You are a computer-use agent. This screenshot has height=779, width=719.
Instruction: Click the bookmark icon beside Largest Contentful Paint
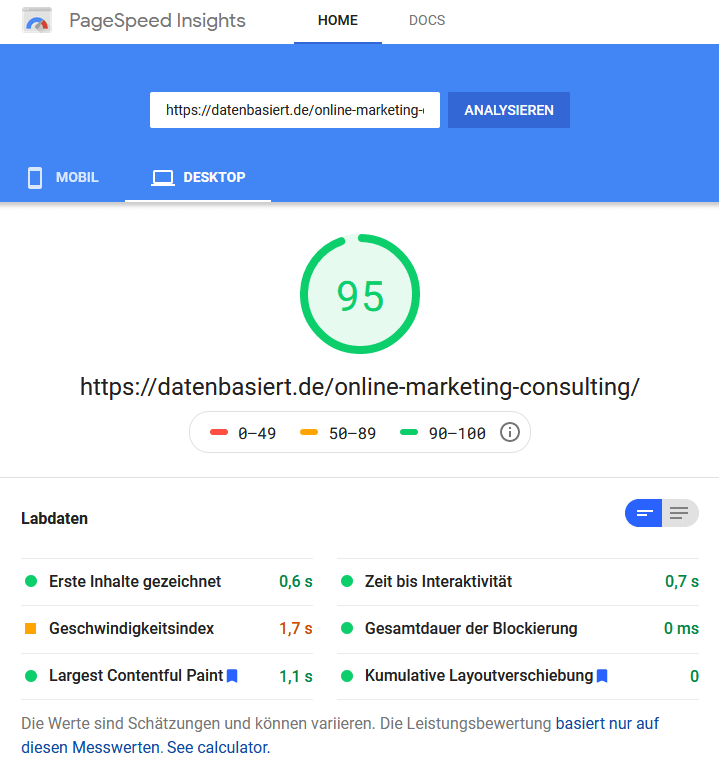pos(232,676)
